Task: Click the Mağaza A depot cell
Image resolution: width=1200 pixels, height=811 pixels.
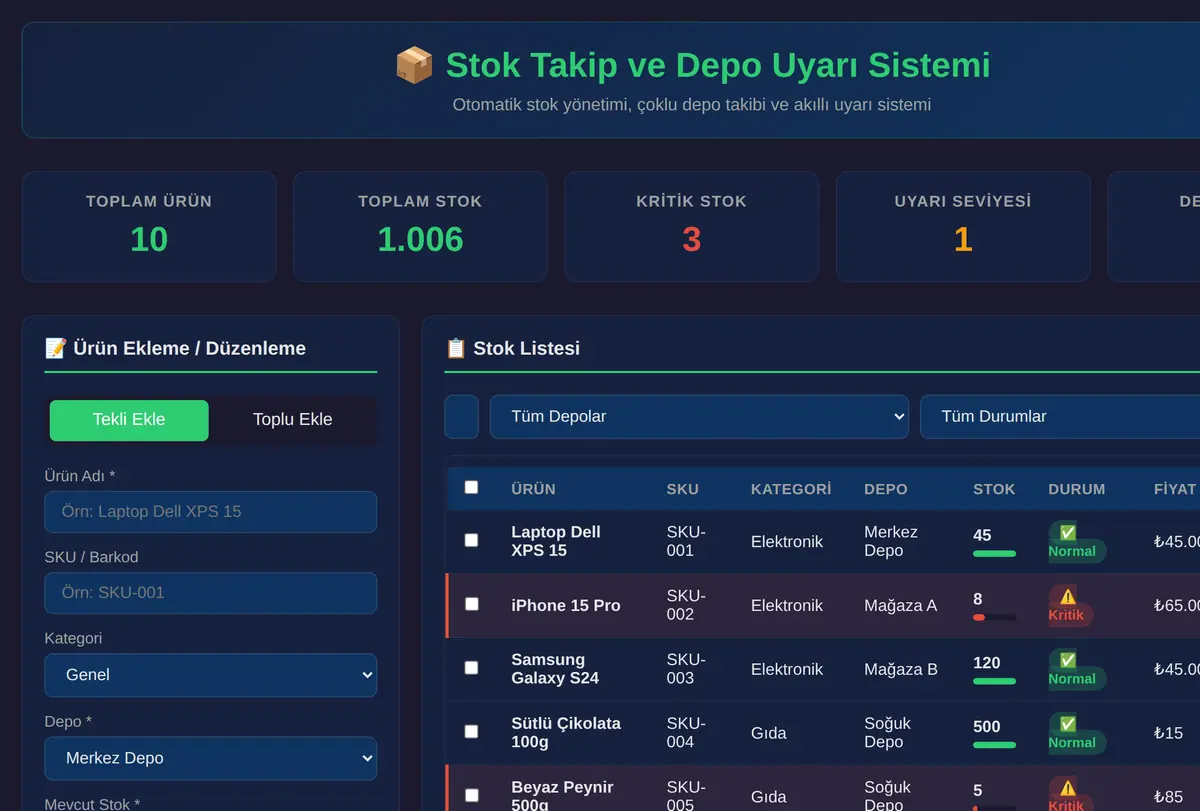Action: click(900, 605)
